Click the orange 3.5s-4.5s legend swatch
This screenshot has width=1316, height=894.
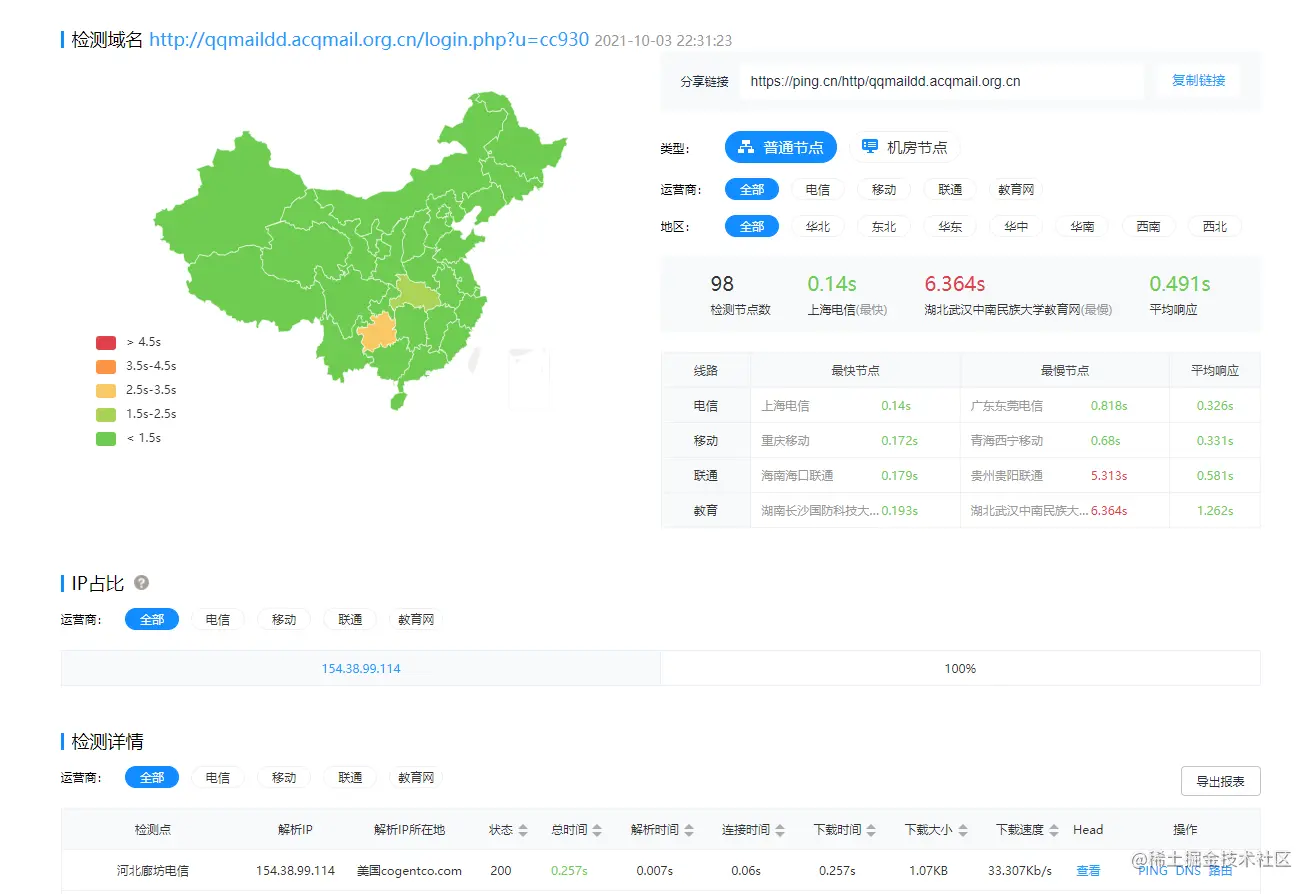coord(106,366)
